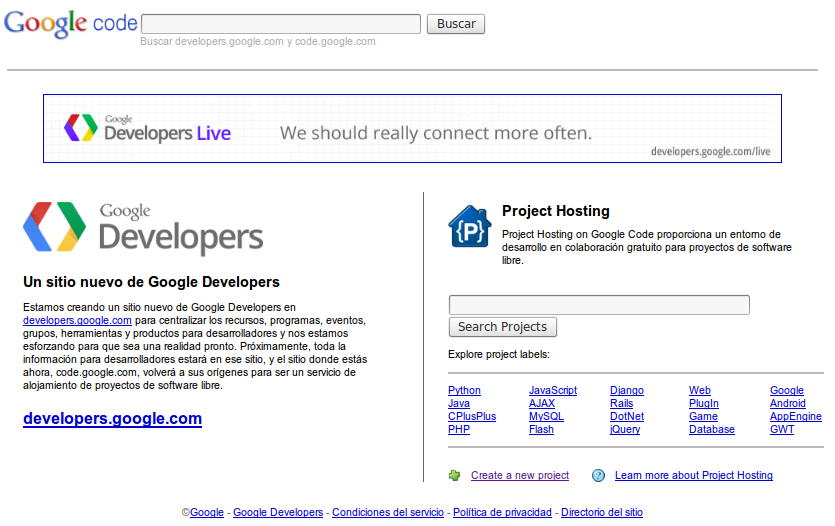This screenshot has width=835, height=526.
Task: Explore the Database project label
Action: coord(711,429)
